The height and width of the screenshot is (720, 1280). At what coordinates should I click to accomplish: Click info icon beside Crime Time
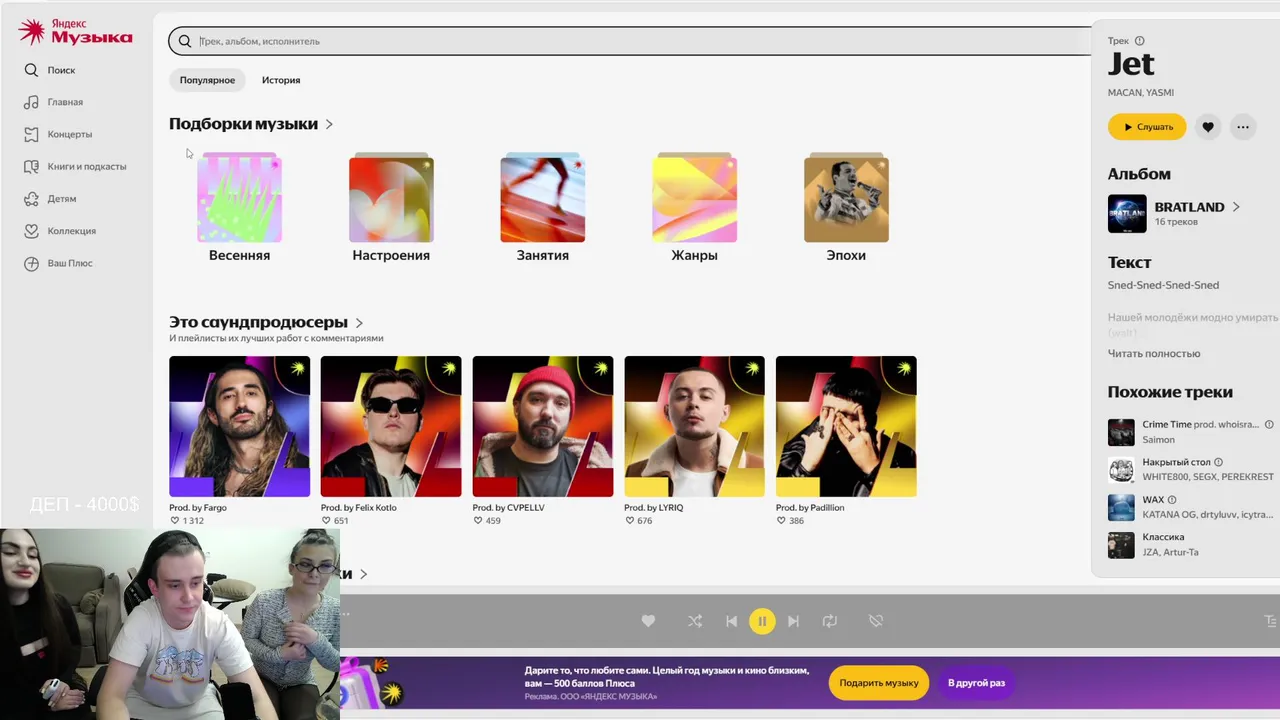pos(1269,425)
